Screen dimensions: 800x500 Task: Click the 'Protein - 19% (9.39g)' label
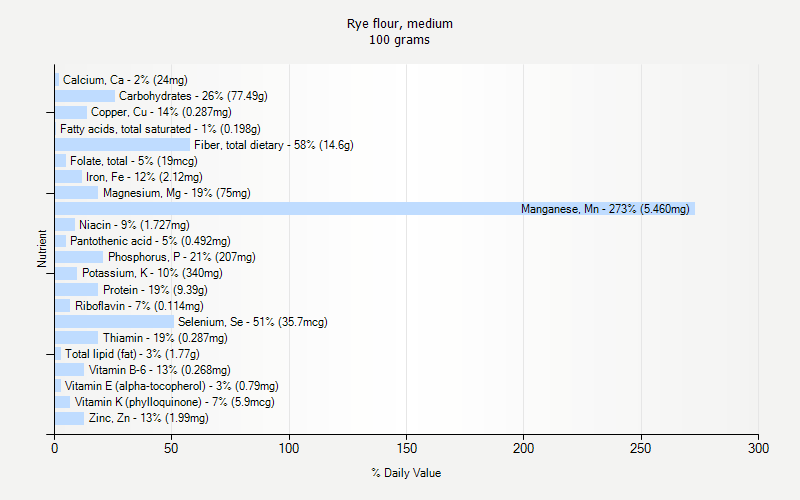[155, 290]
